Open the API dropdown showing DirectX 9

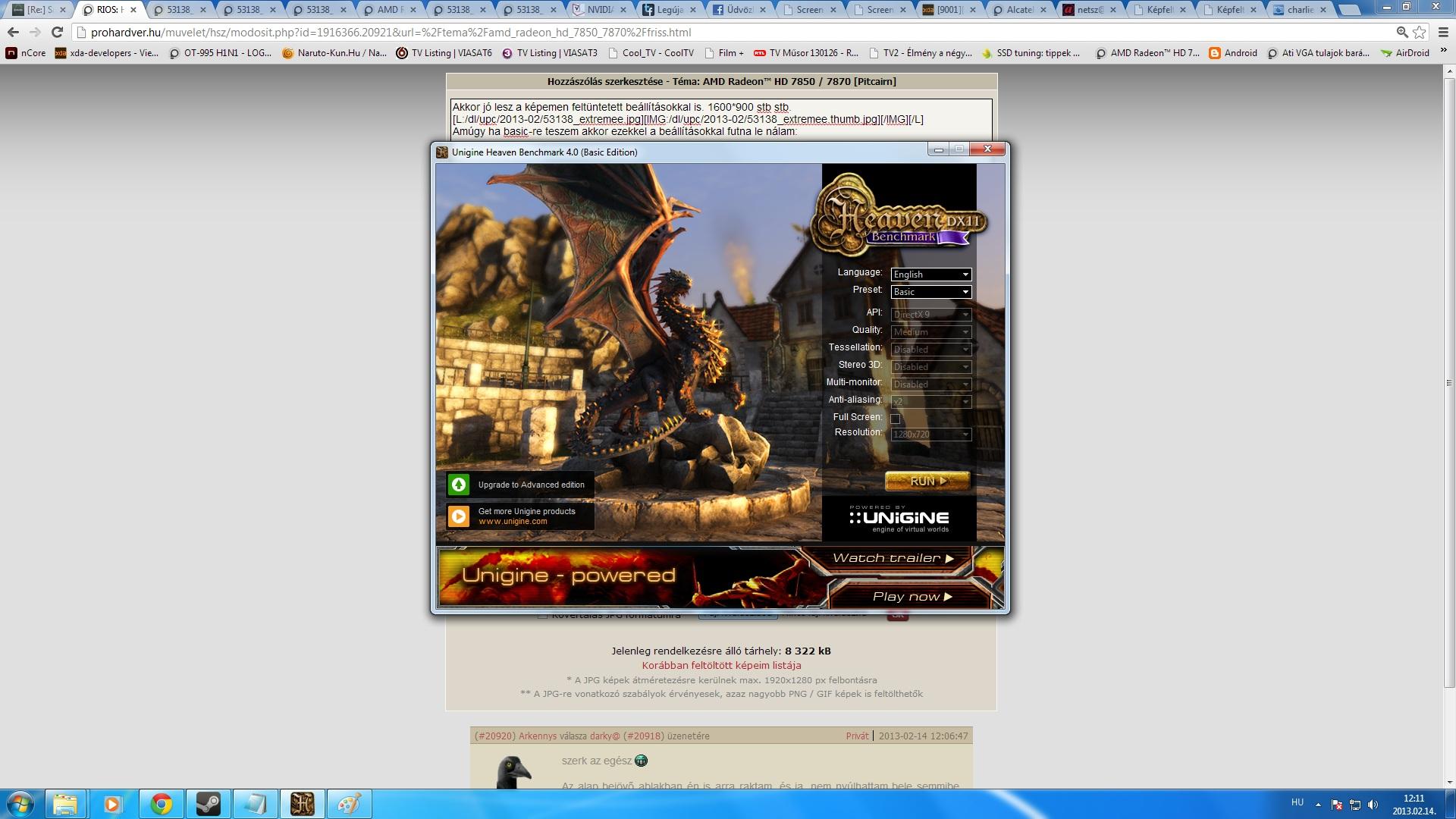(930, 314)
